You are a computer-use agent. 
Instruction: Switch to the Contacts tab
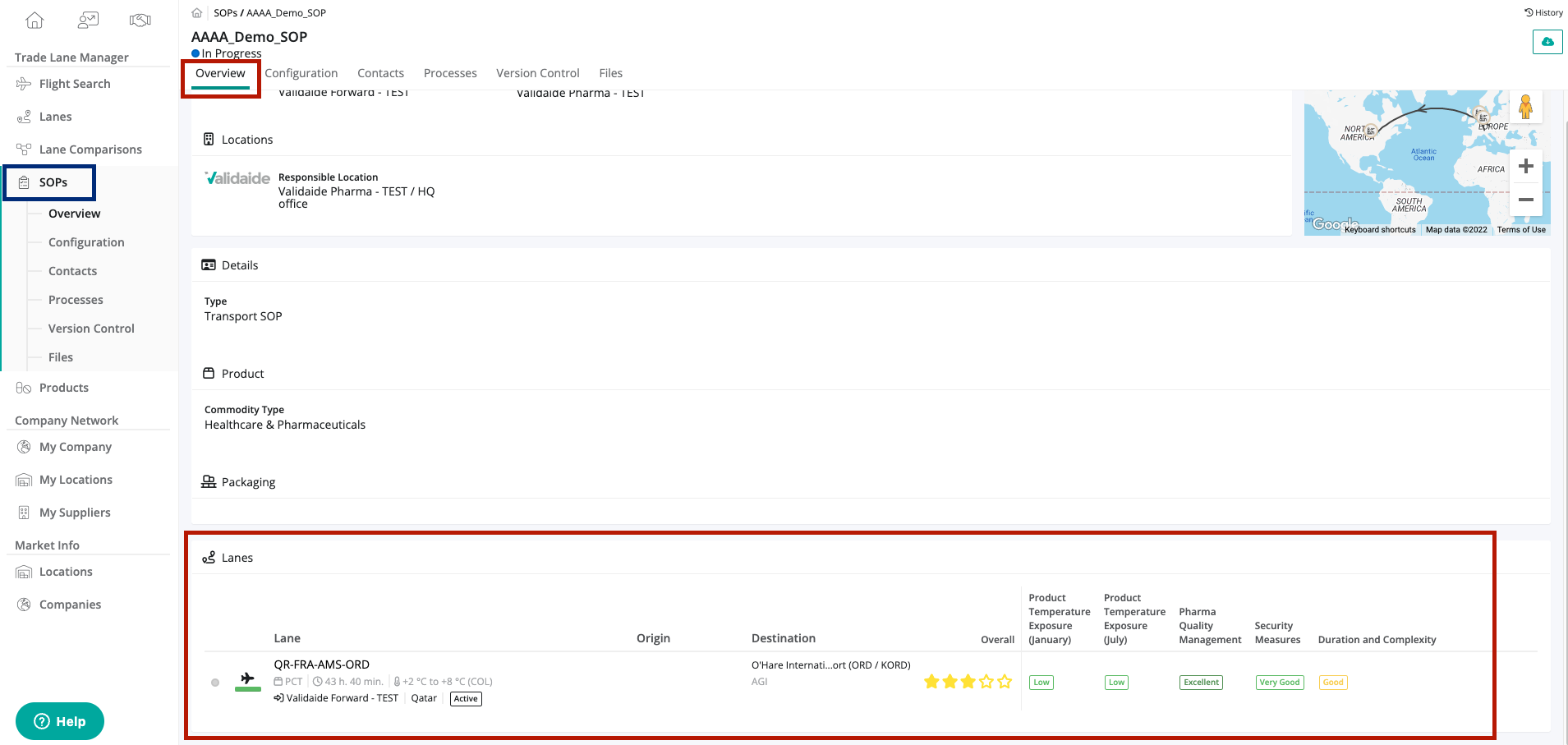380,73
